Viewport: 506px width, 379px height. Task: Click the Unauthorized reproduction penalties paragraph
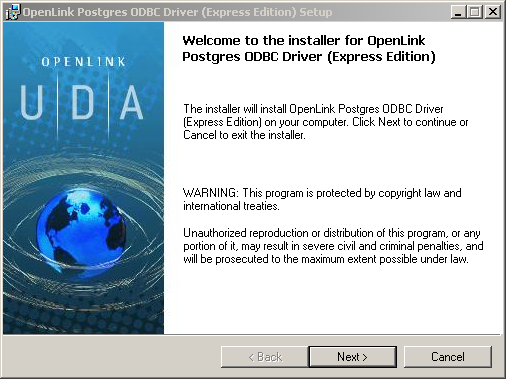point(333,246)
